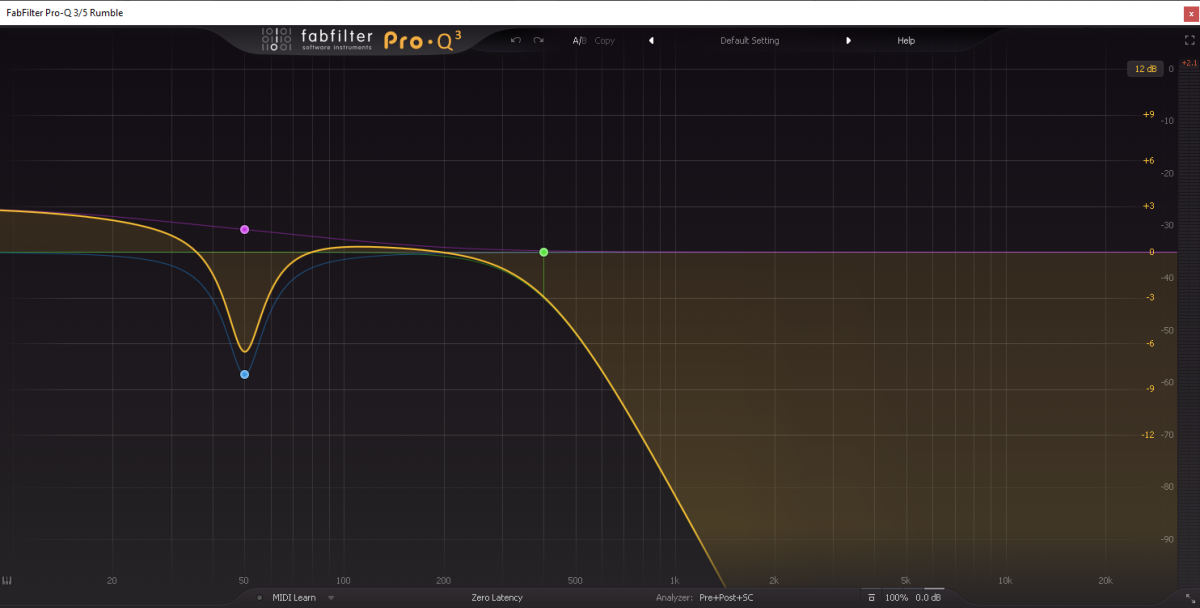Click the 0.0 dB output gain value
The image size is (1200, 608).
(x=929, y=598)
